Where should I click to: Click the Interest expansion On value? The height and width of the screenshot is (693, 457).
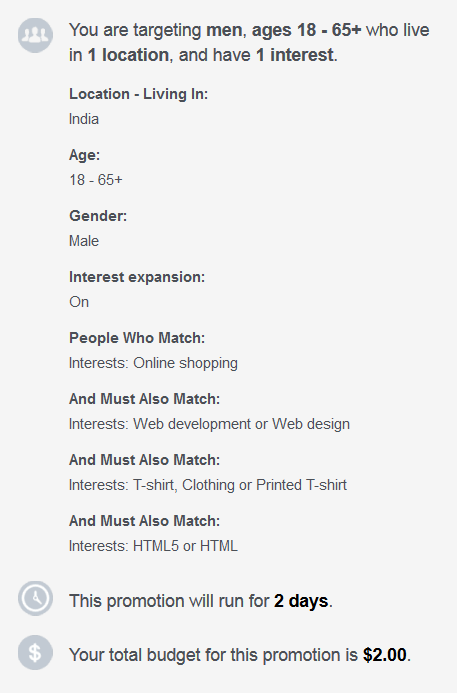(79, 302)
